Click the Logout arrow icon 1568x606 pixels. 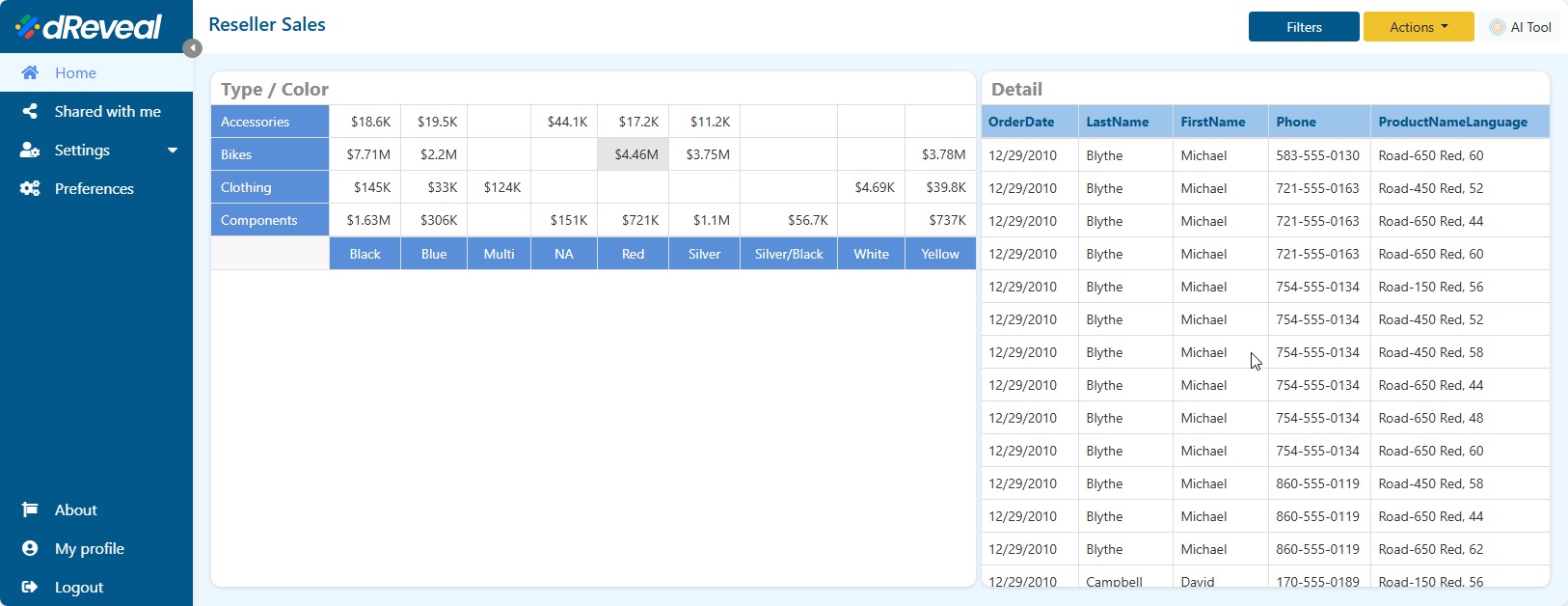pyautogui.click(x=30, y=587)
